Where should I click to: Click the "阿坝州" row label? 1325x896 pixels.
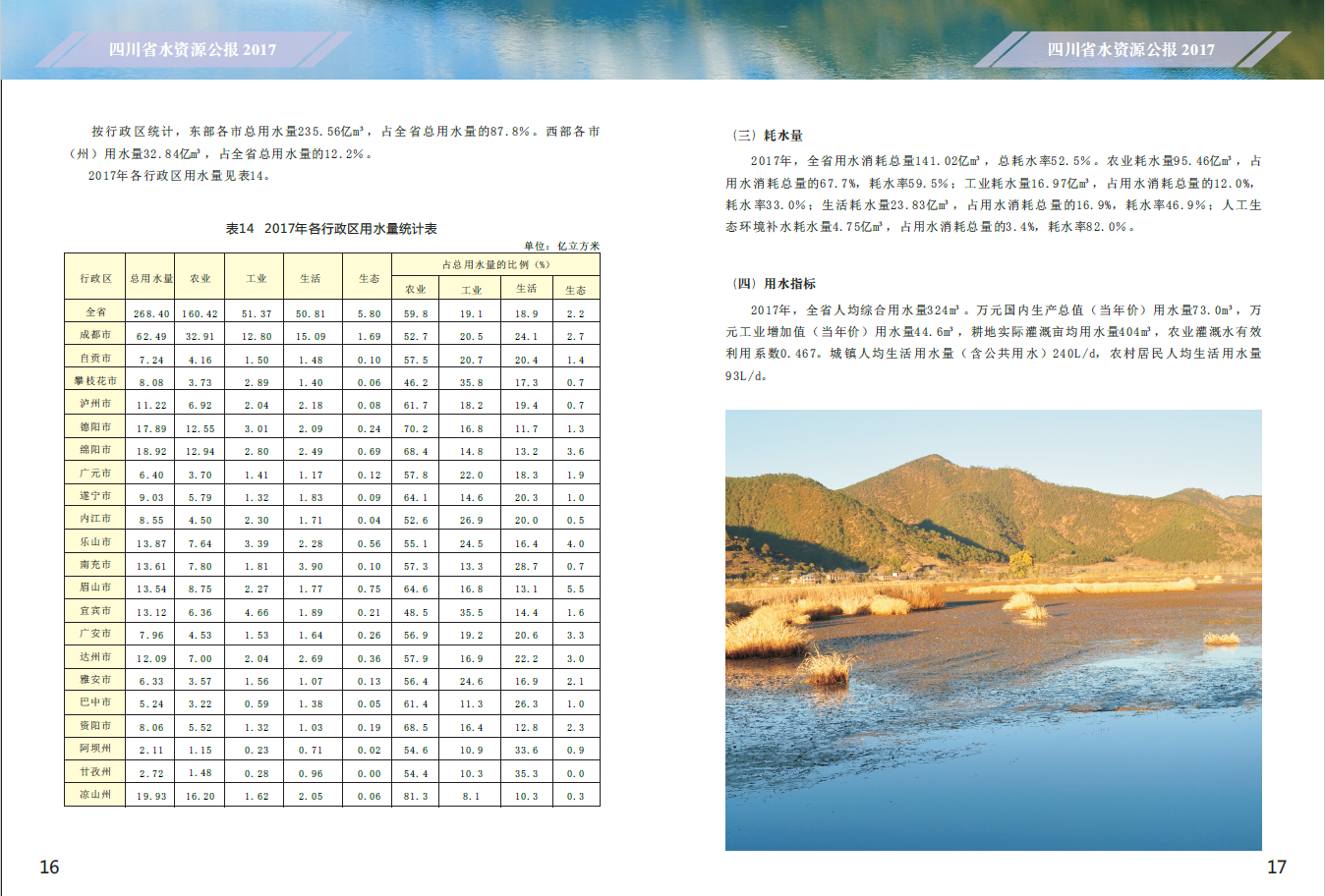pyautogui.click(x=95, y=749)
